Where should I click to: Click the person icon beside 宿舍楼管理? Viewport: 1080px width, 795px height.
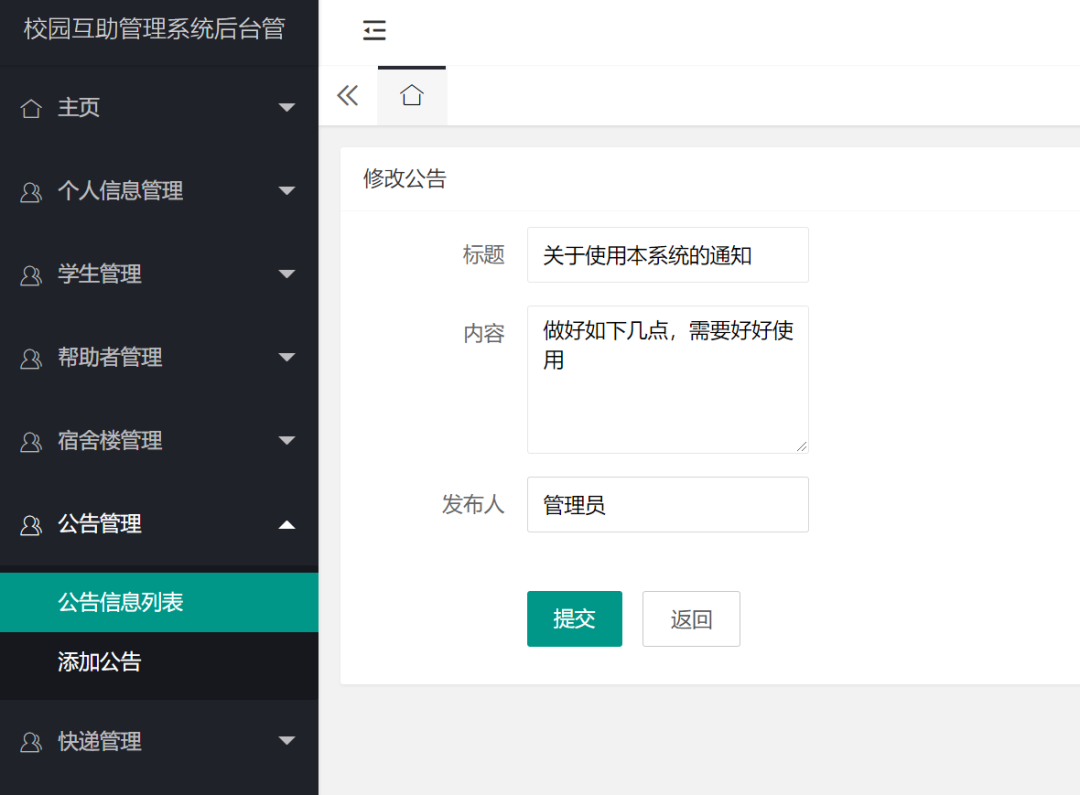coord(30,441)
